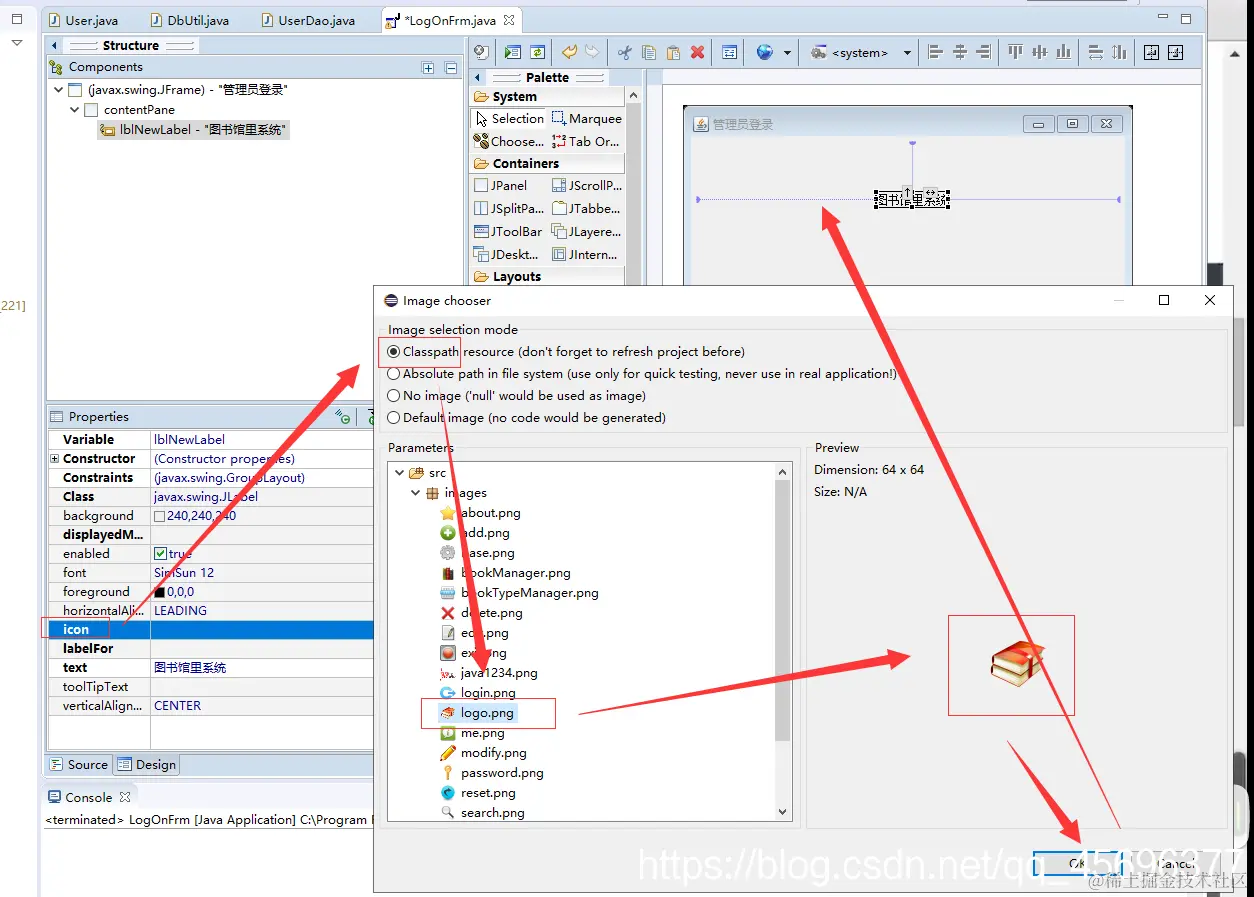Click the Align right edges icon
The width and height of the screenshot is (1254, 897).
coord(983,52)
